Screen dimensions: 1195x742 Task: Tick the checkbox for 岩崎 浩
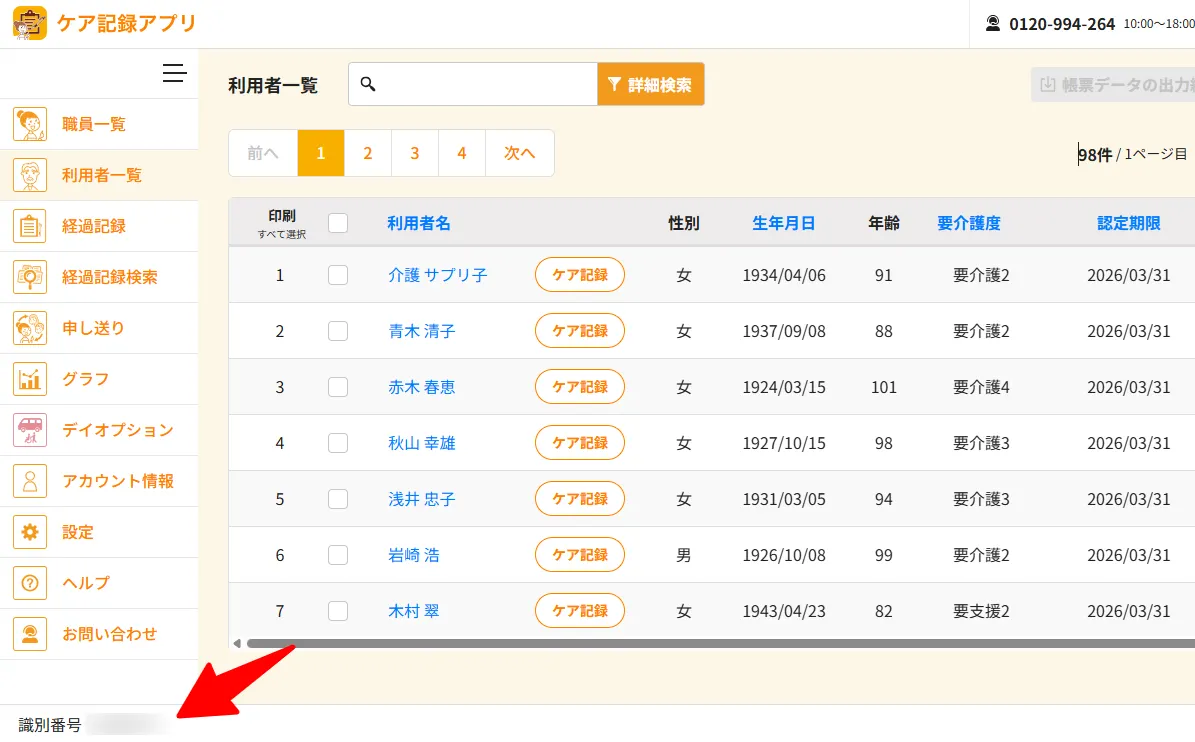[x=338, y=555]
